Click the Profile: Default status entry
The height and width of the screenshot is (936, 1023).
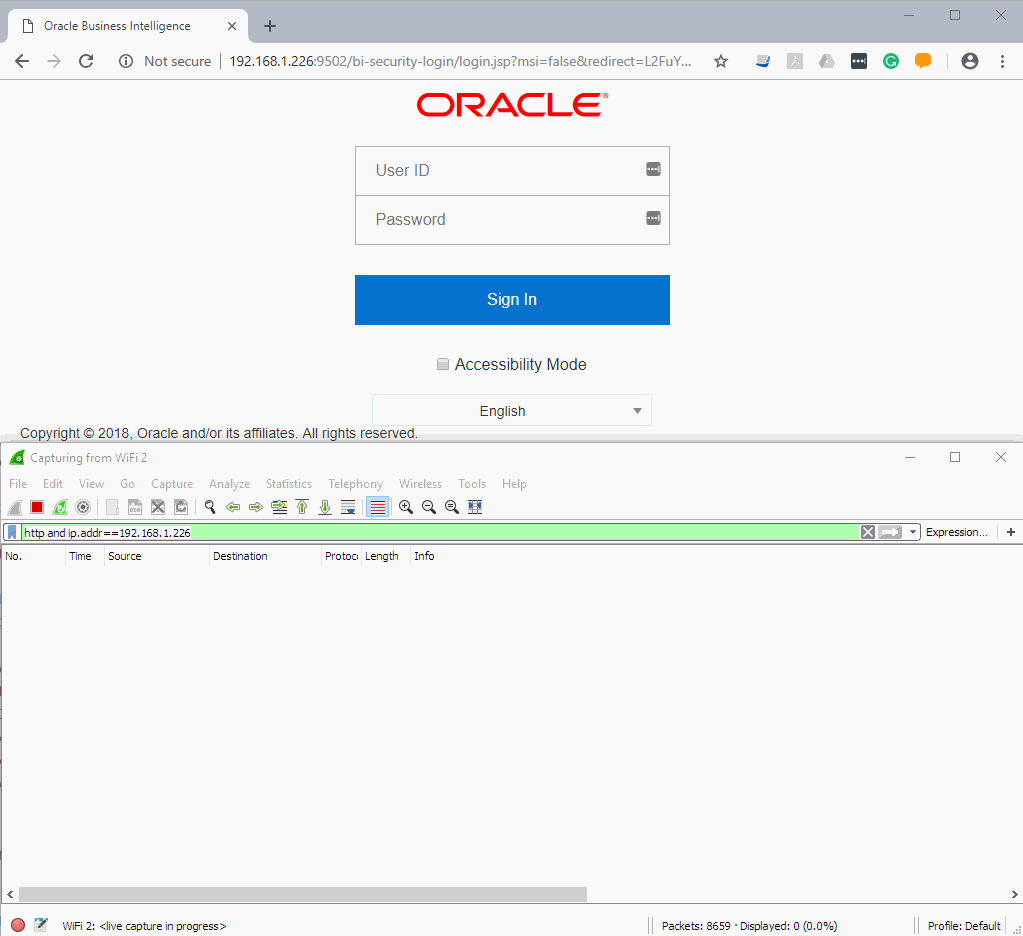[964, 926]
